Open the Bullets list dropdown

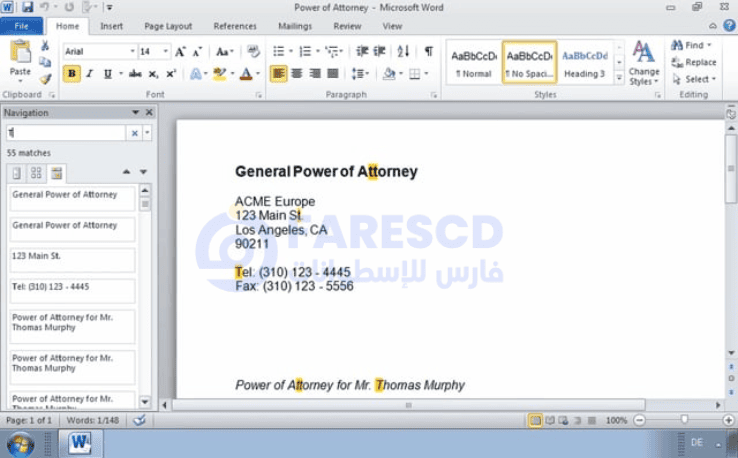click(x=290, y=51)
